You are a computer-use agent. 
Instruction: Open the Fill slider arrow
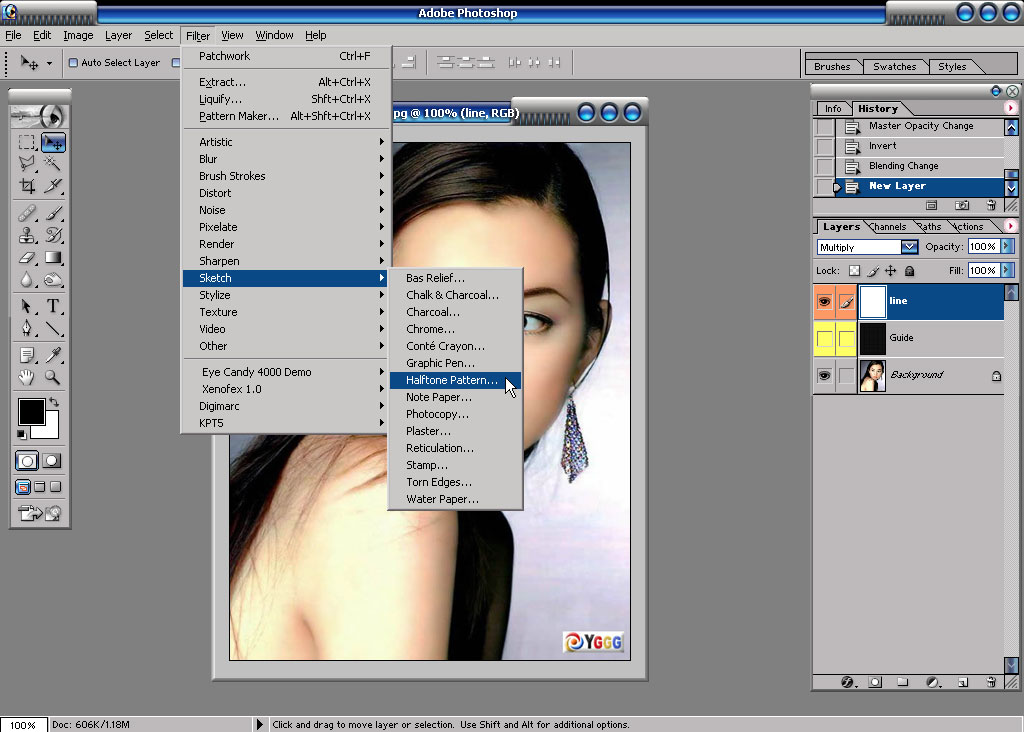(x=1006, y=270)
